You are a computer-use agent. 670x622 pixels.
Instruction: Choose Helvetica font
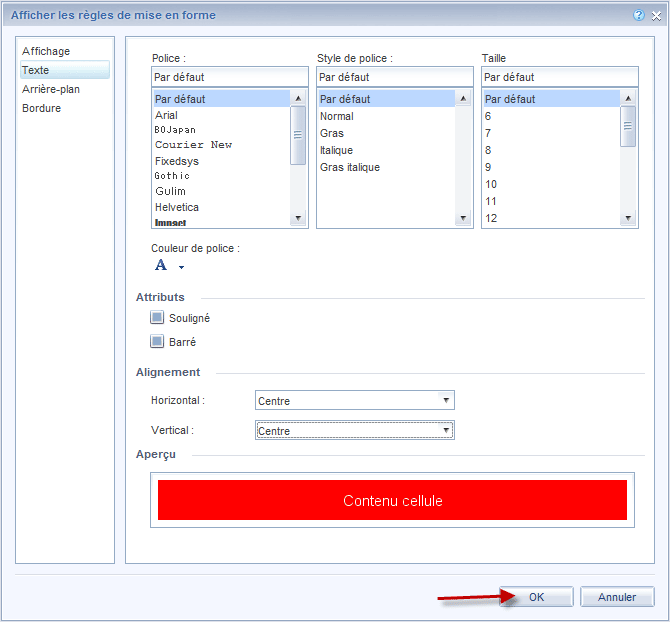tap(221, 207)
